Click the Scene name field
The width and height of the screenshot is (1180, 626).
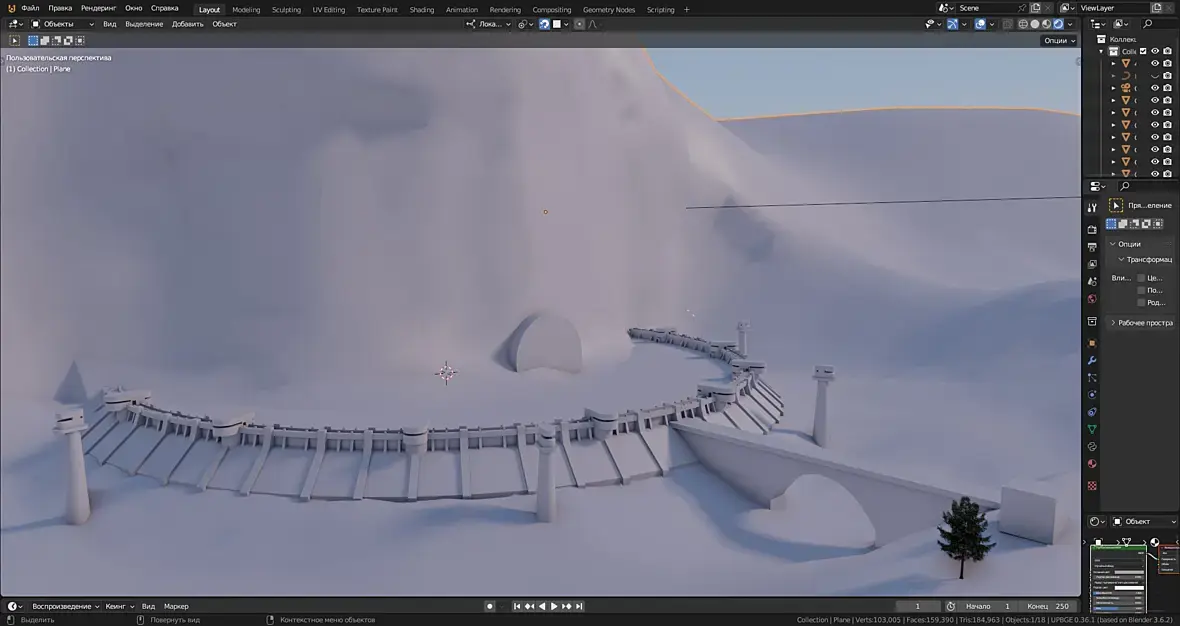click(x=986, y=8)
